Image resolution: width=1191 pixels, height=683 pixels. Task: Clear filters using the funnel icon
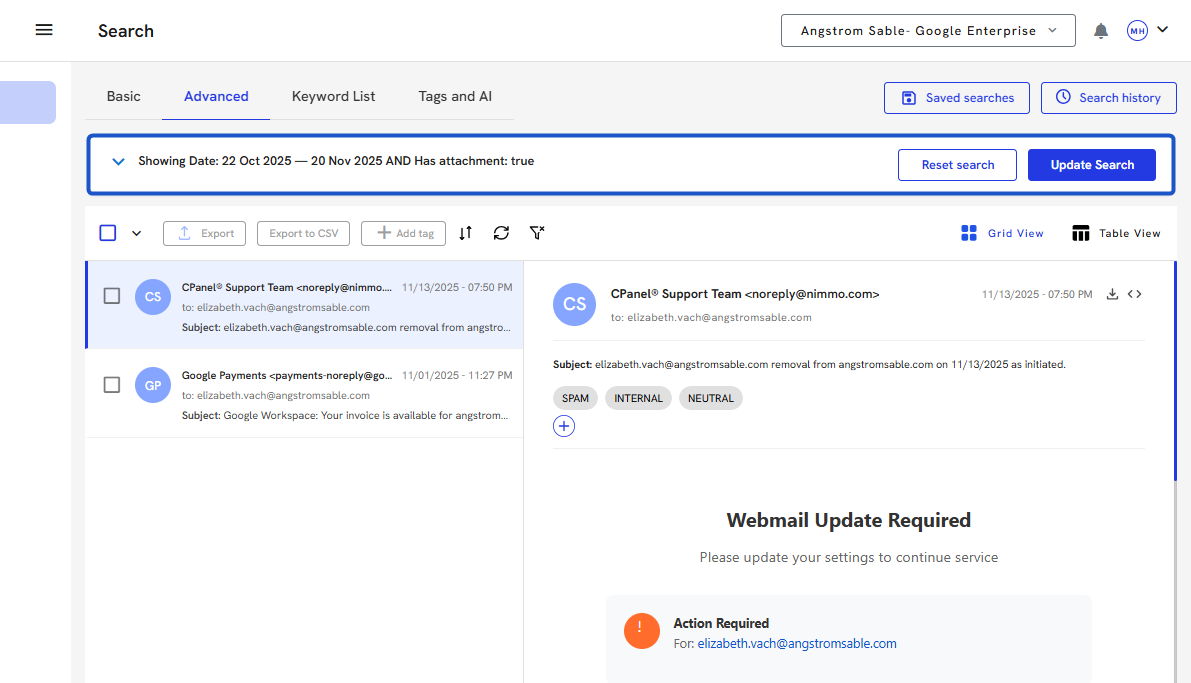pos(537,233)
